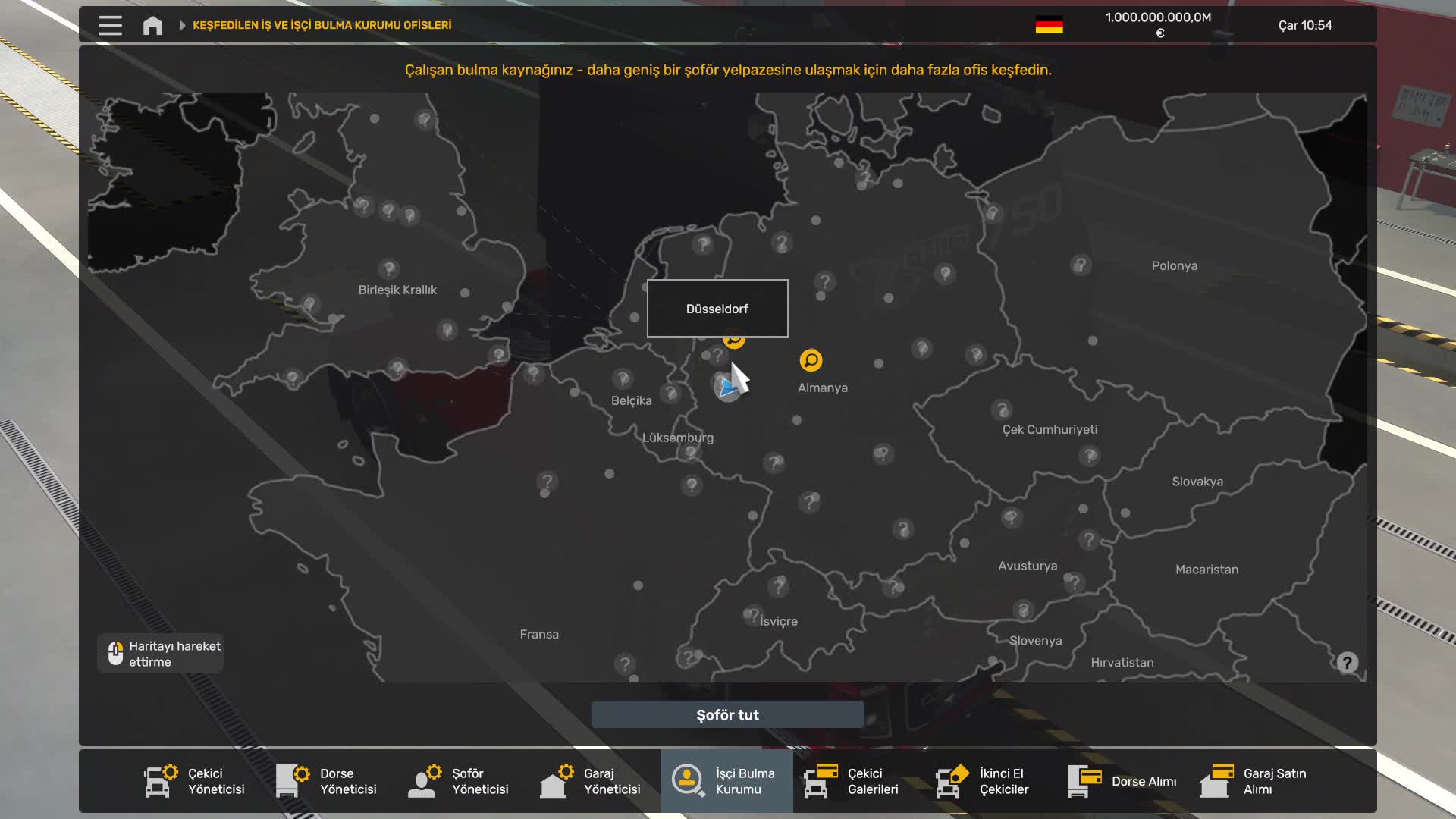Click the German flag icon
Image resolution: width=1456 pixels, height=819 pixels.
[1049, 25]
